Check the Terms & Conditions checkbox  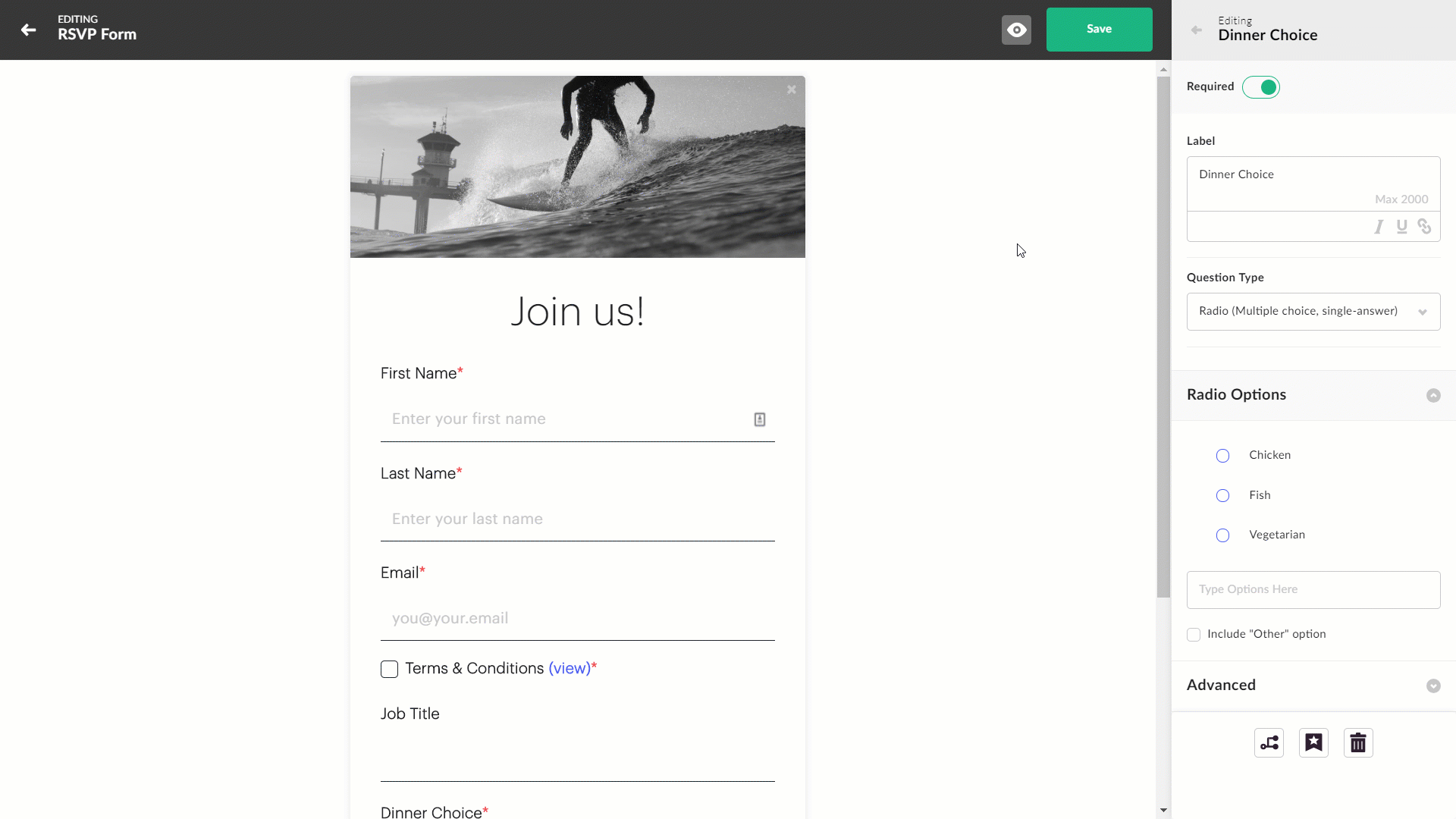389,669
